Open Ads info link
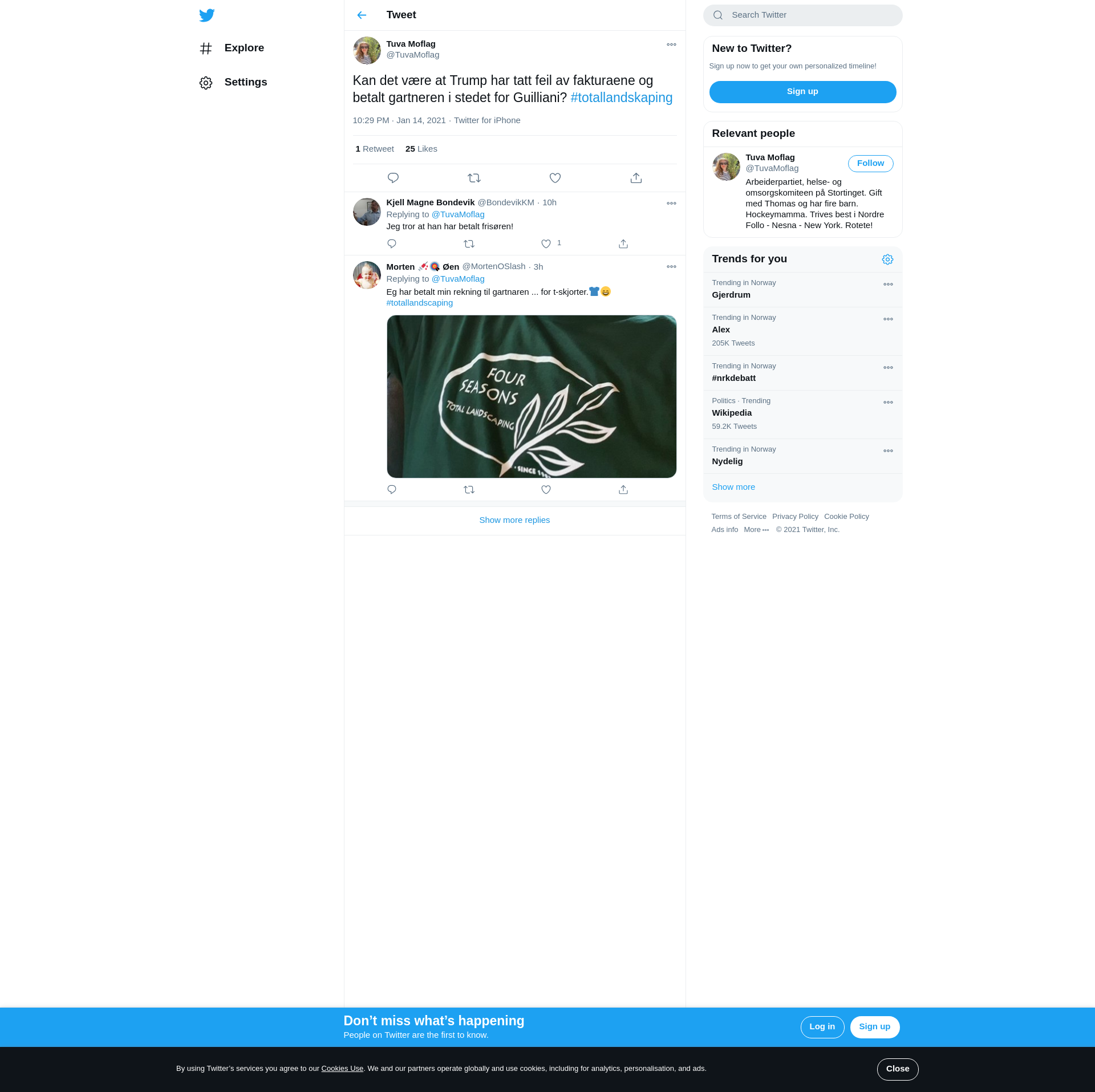The image size is (1095, 1092). coord(724,530)
